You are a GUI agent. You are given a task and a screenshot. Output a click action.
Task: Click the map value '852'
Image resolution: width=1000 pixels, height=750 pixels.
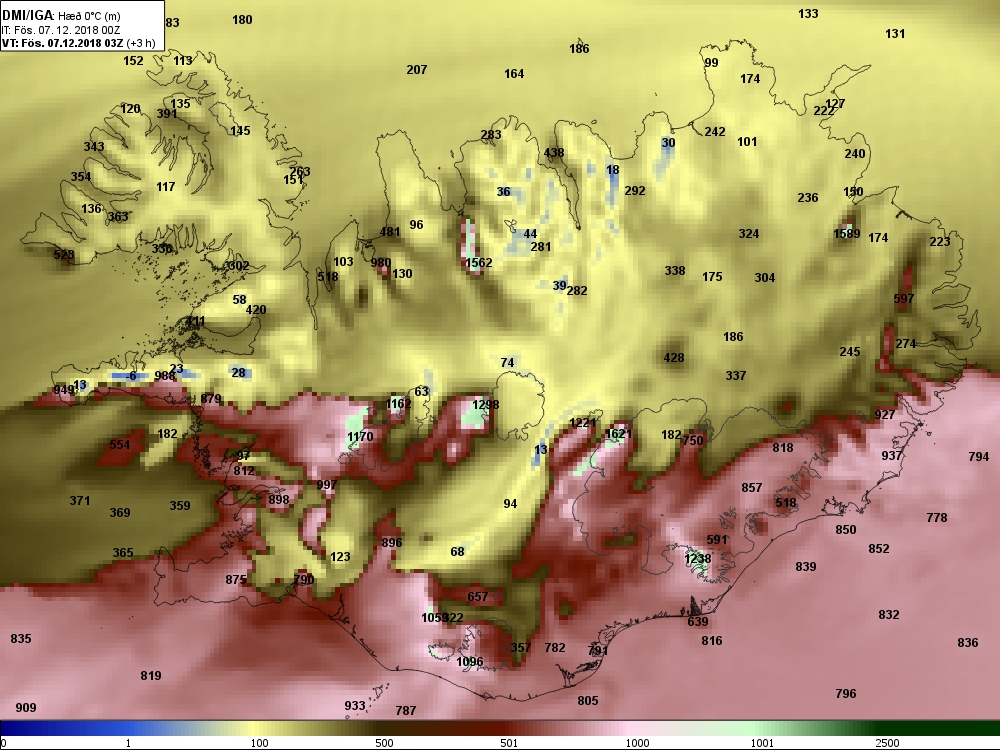click(x=878, y=548)
